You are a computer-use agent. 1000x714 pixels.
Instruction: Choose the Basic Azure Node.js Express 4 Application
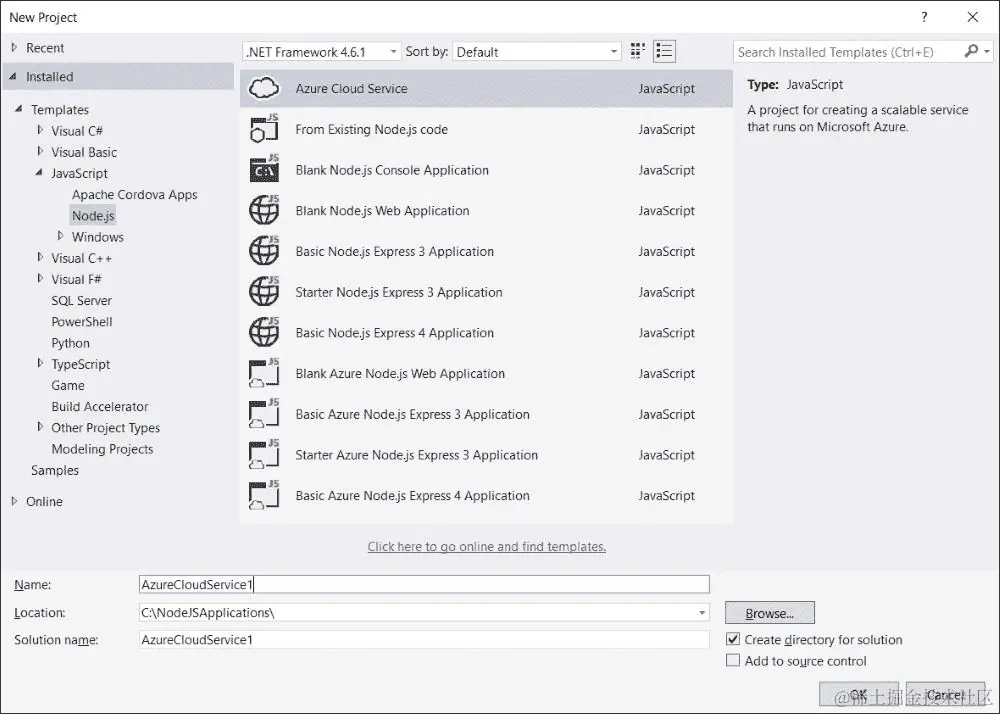398,495
